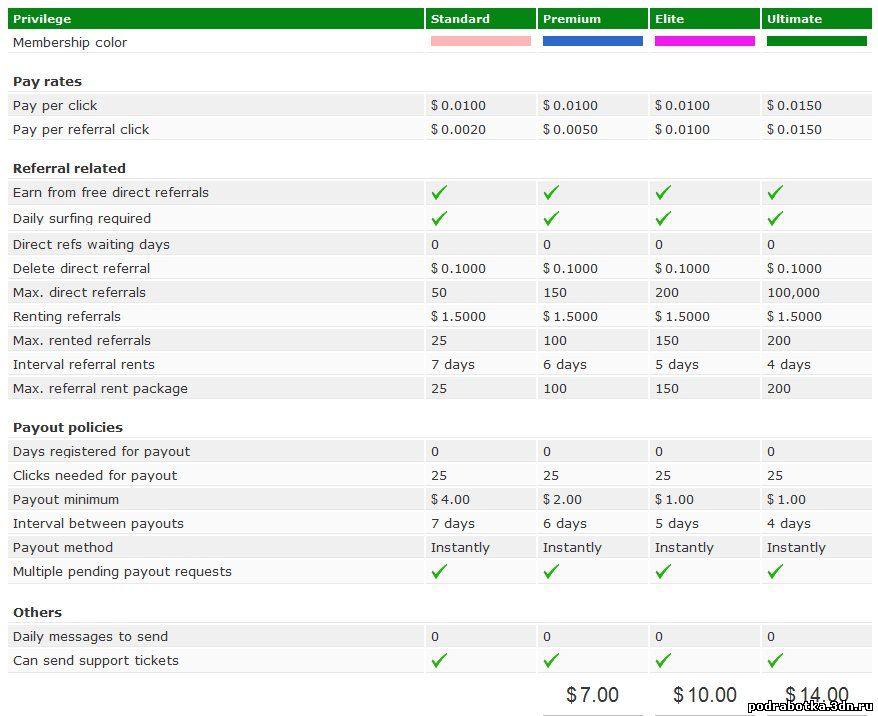This screenshot has width=878, height=716.
Task: Click the Privilege column header
Action: (42, 19)
